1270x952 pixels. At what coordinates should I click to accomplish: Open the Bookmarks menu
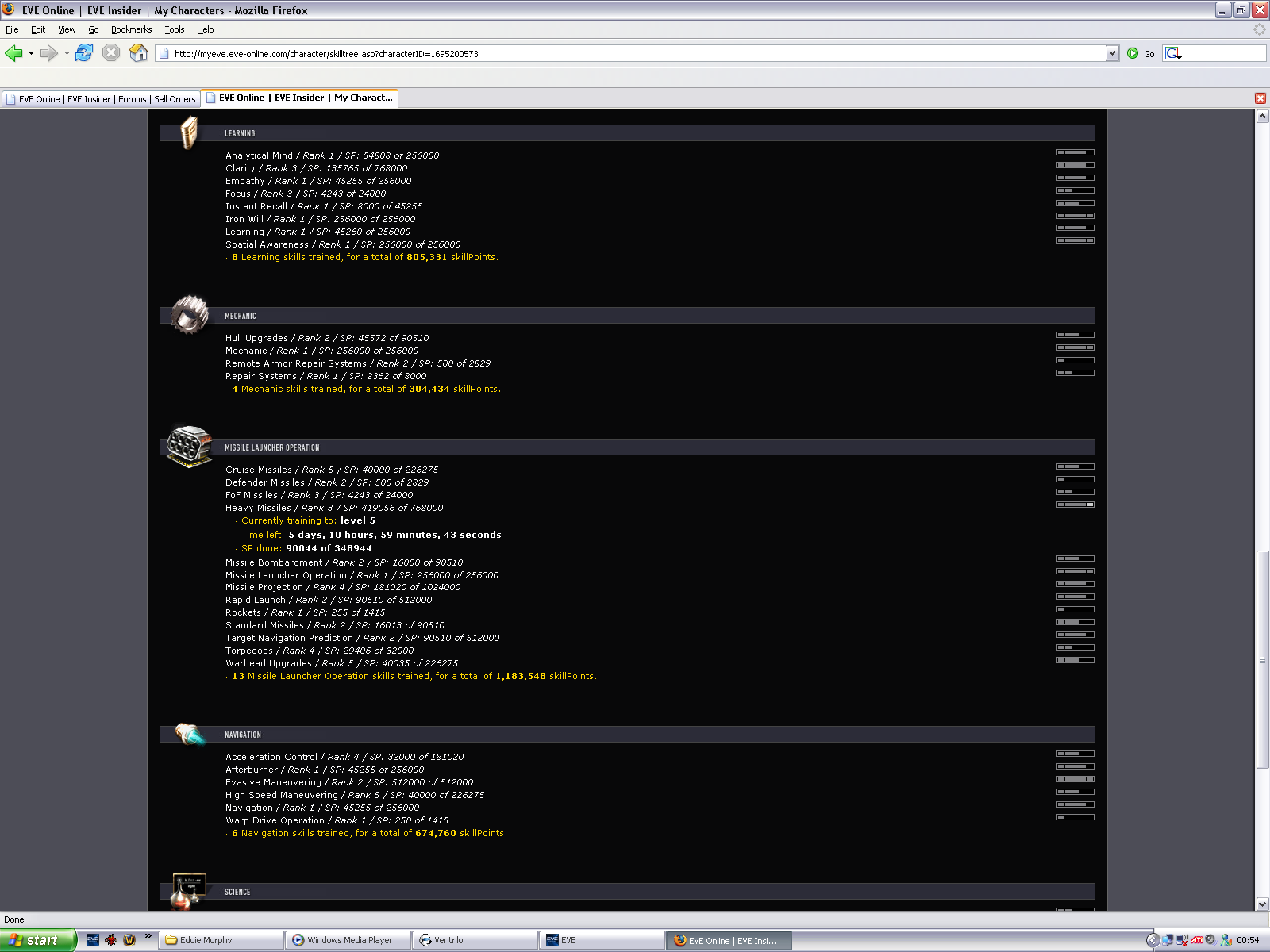click(x=131, y=29)
